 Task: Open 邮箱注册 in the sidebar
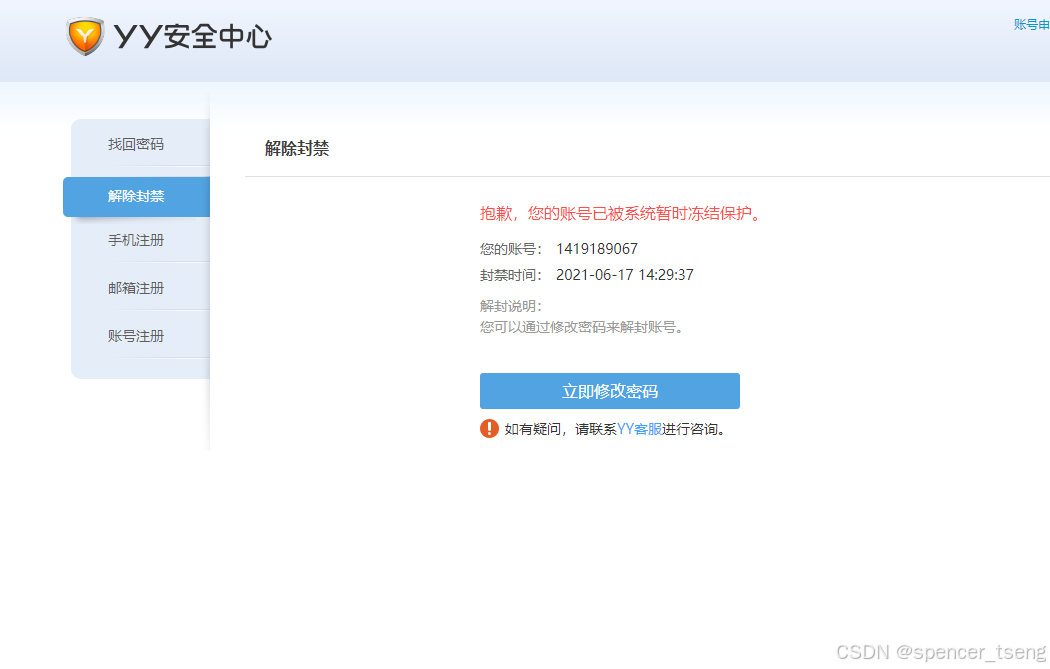coord(136,288)
